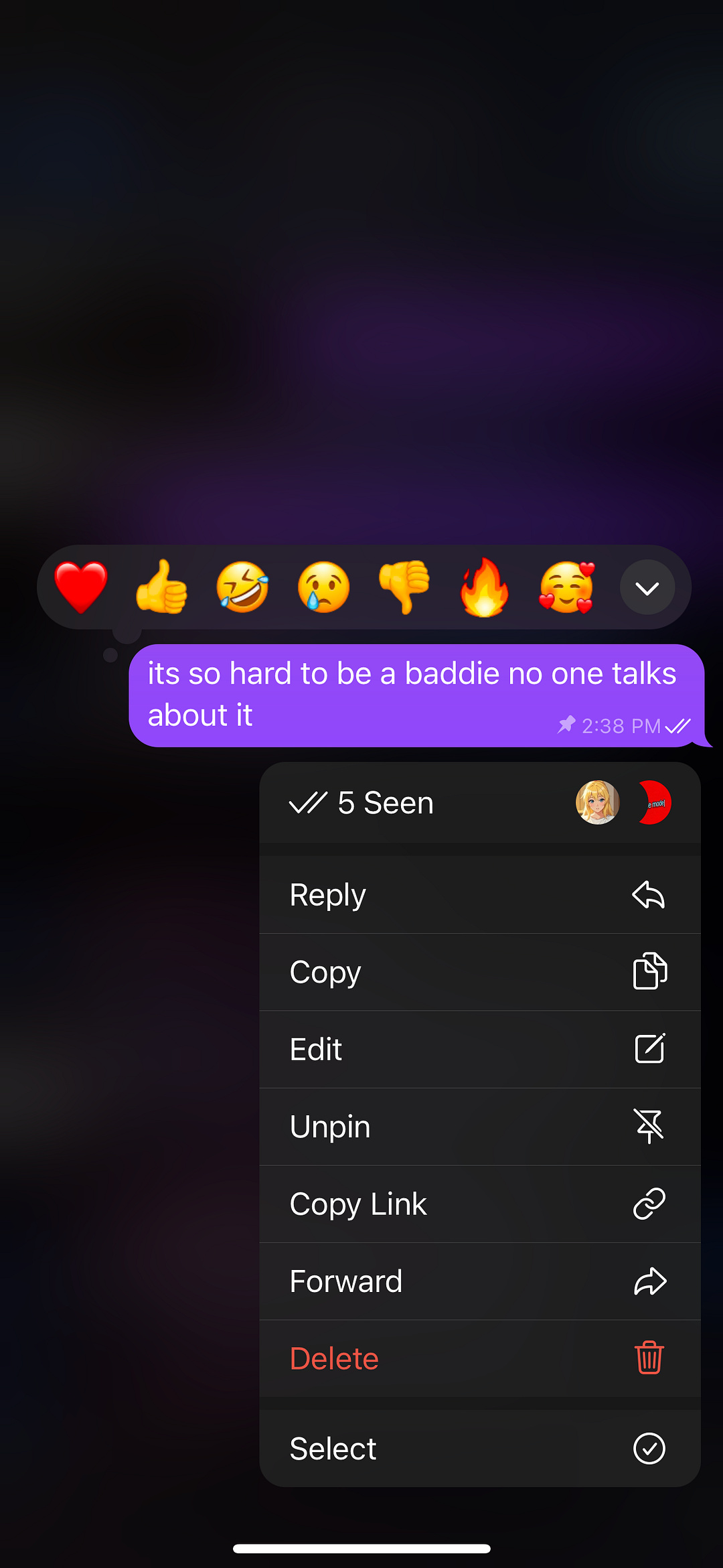Screen dimensions: 723x1568
Task: React with the rolling laughing emoji
Action: coord(242,587)
